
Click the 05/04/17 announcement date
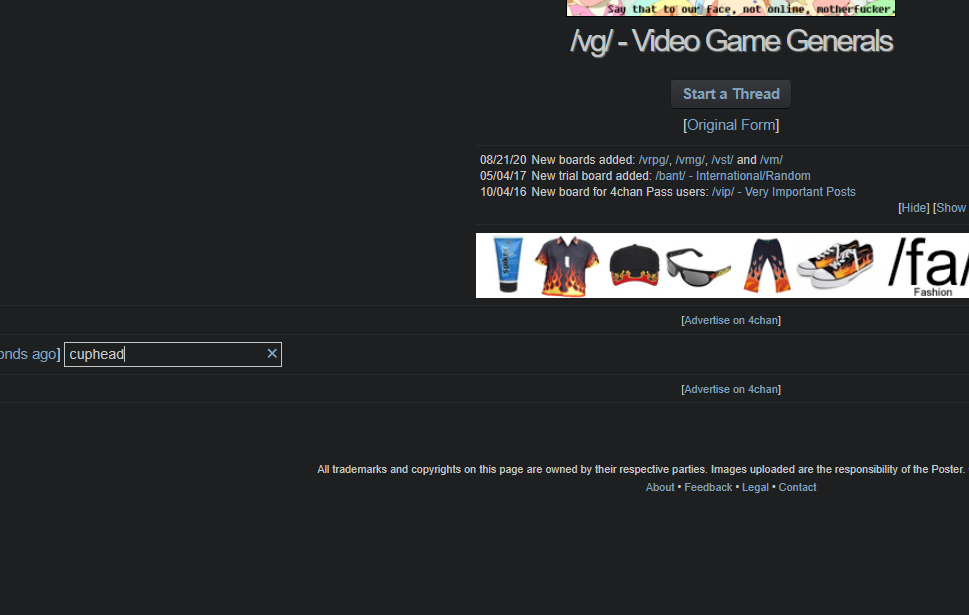[503, 176]
